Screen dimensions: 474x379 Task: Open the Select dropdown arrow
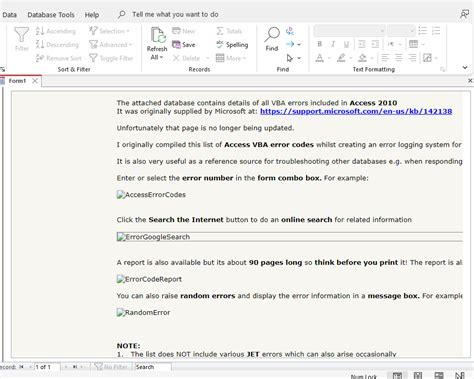pos(299,58)
